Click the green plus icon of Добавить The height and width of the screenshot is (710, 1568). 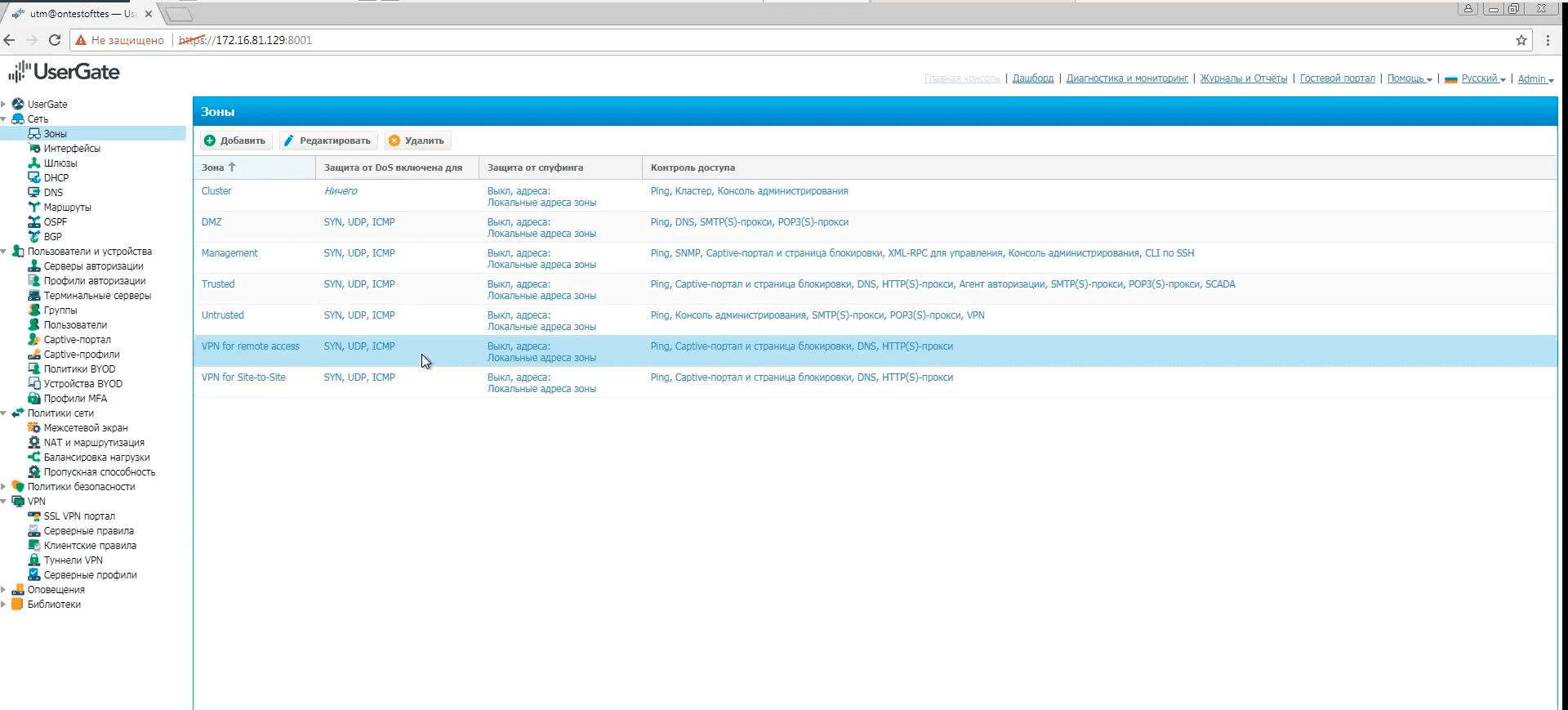pyautogui.click(x=210, y=141)
